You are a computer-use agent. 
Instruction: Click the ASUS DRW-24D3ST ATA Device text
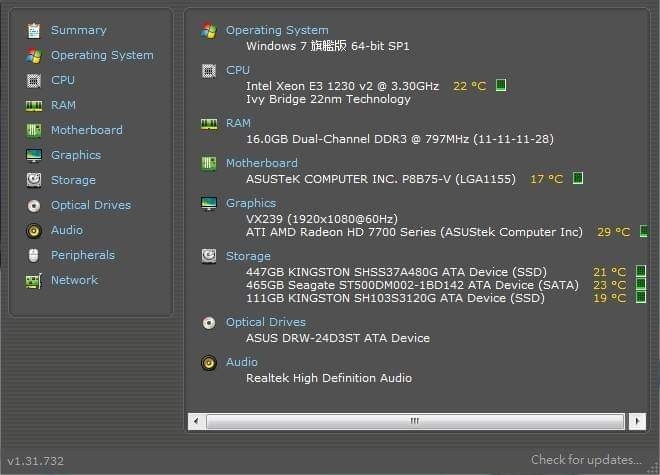(338, 338)
